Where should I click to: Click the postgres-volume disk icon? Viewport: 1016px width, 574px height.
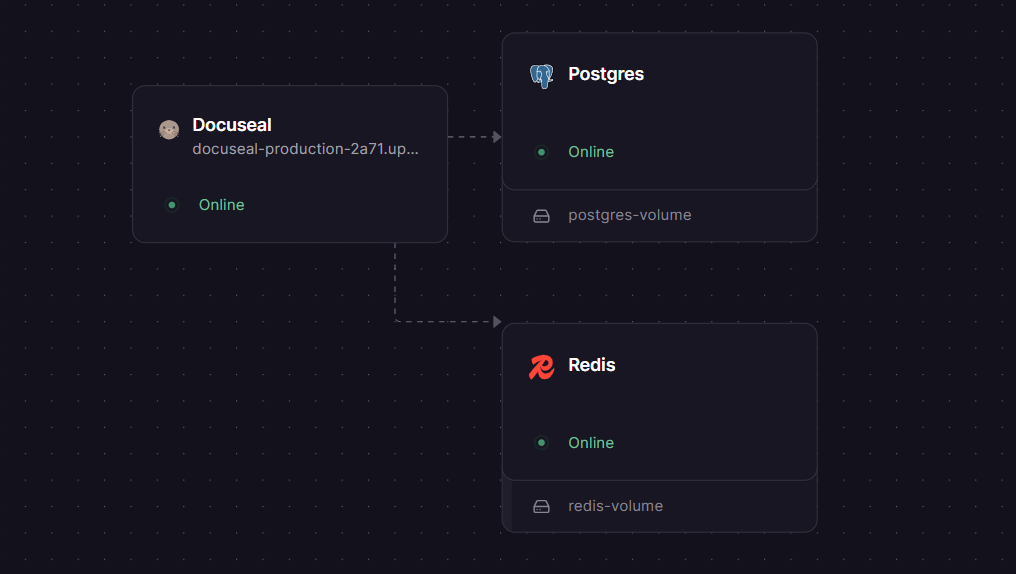tap(542, 216)
